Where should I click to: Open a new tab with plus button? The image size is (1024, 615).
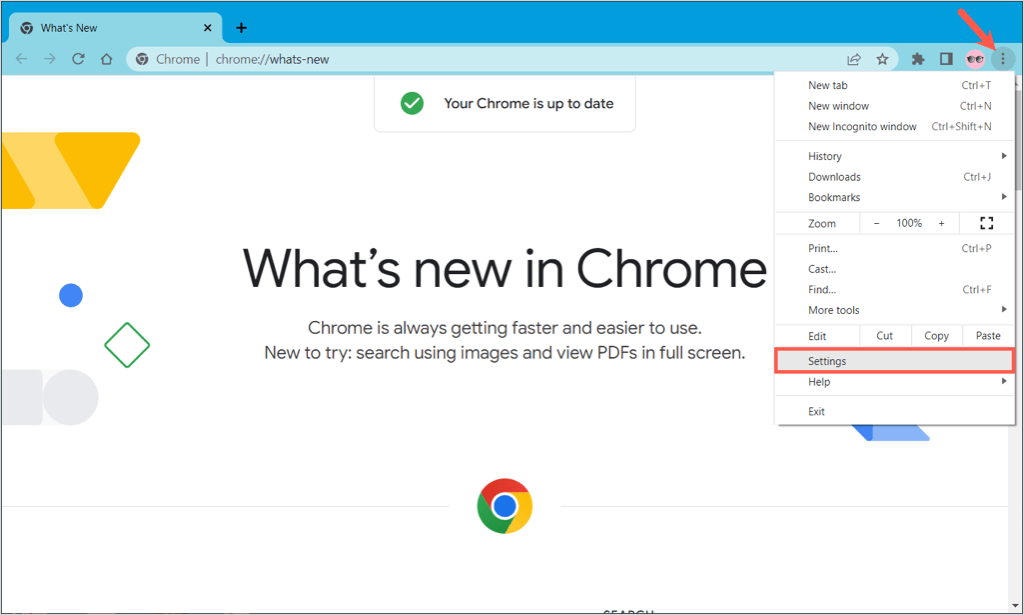click(242, 27)
